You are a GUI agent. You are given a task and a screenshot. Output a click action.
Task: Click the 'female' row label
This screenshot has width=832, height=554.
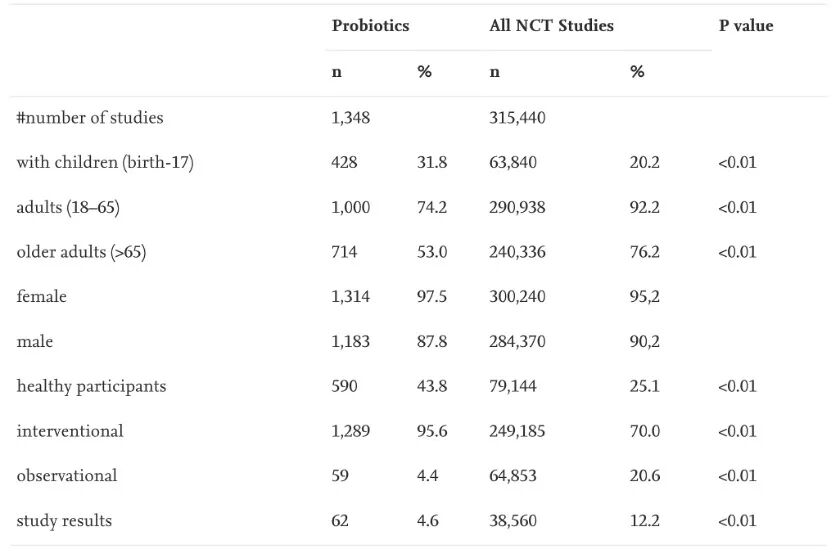click(x=42, y=297)
